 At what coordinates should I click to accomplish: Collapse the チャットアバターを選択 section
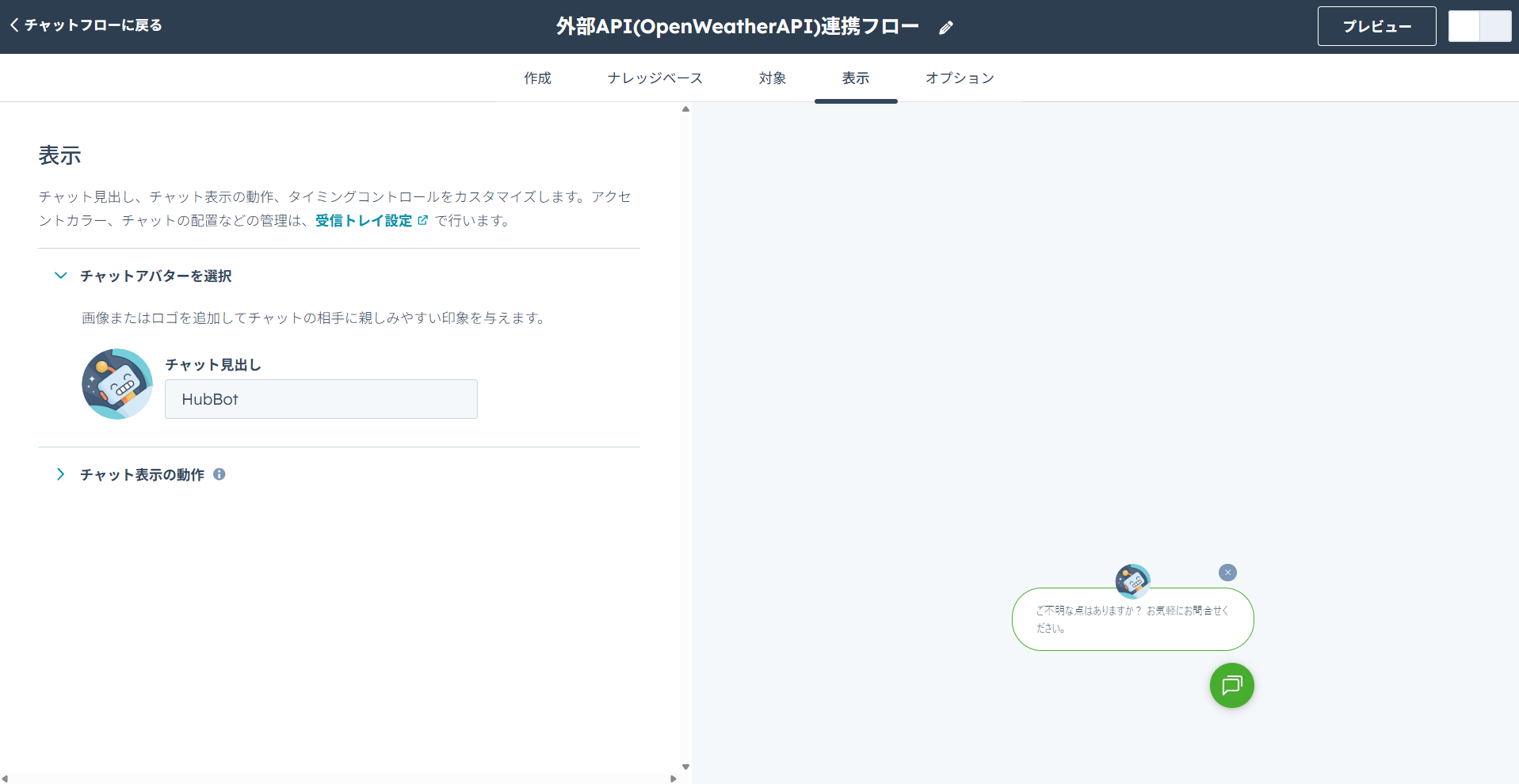tap(60, 276)
